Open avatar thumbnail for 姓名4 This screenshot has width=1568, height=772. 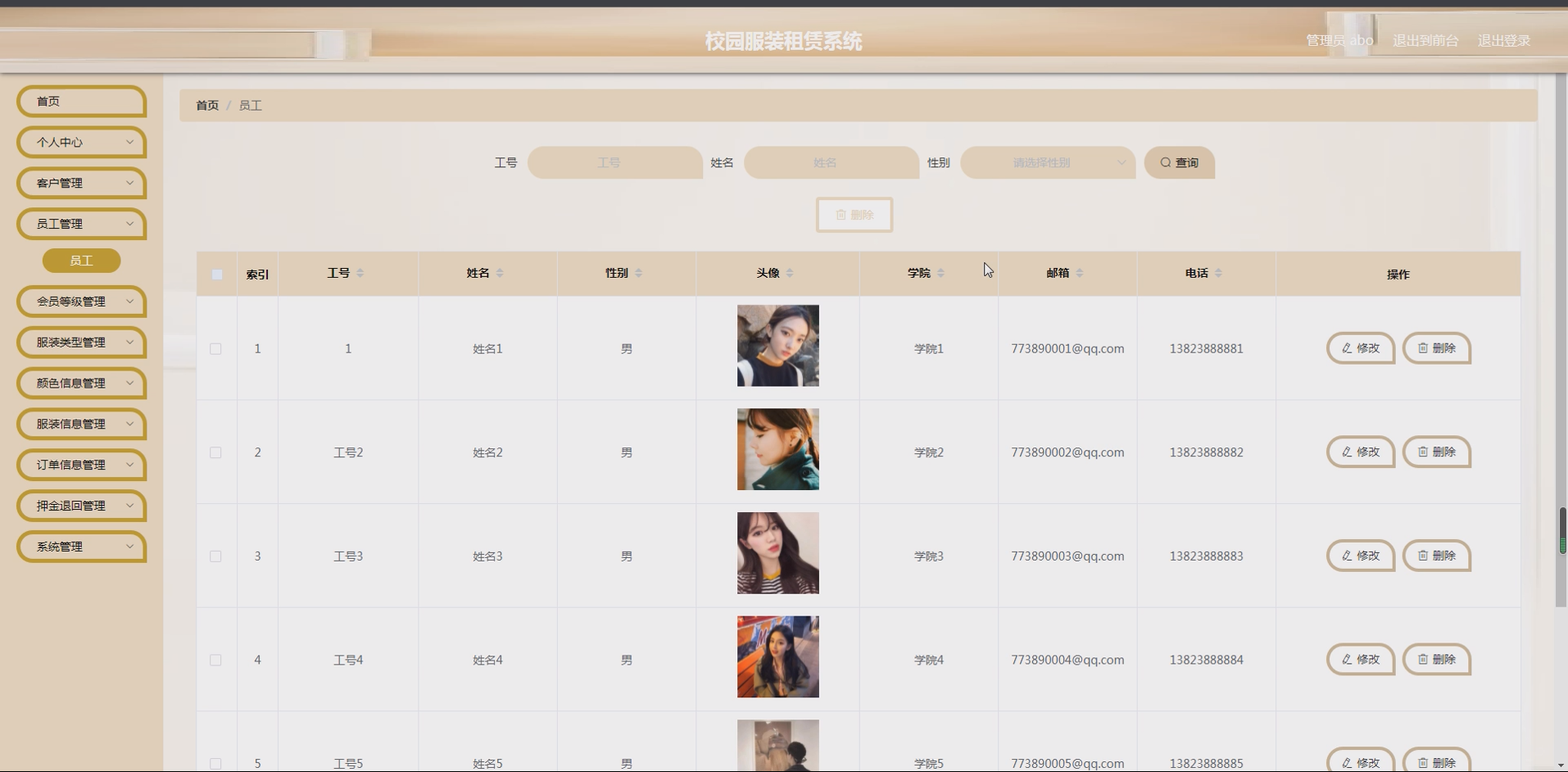coord(777,656)
